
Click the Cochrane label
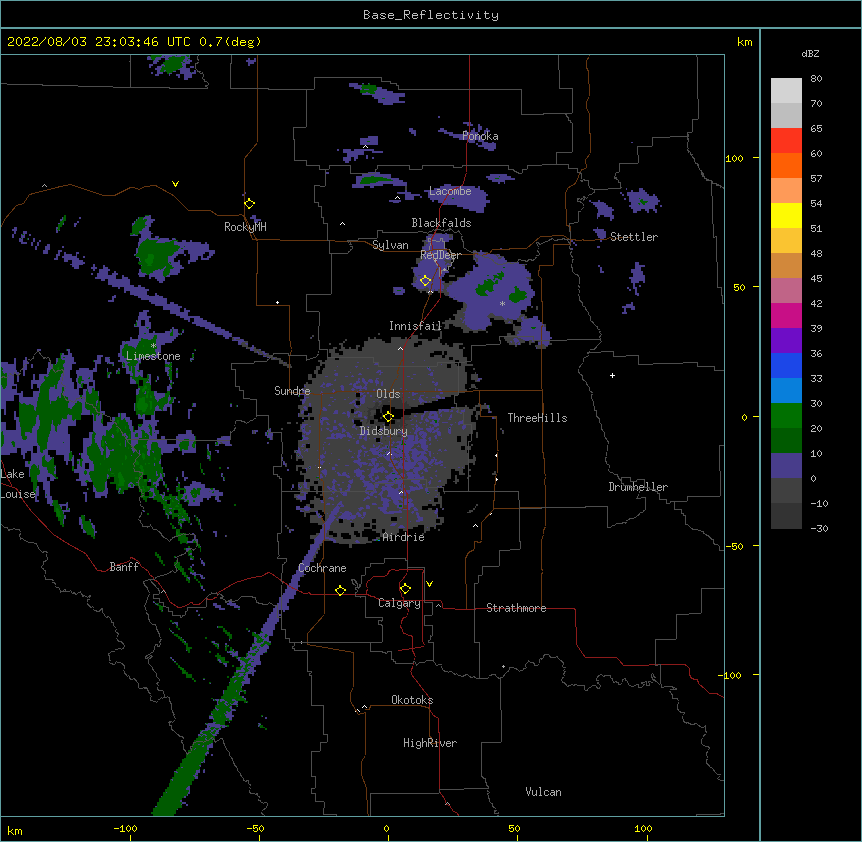322,568
